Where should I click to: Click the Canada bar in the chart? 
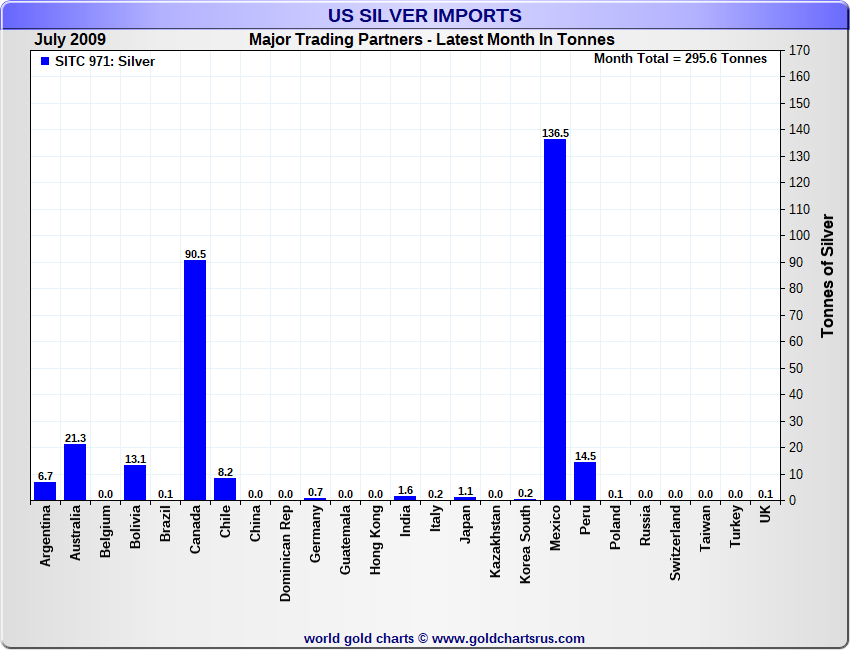195,380
